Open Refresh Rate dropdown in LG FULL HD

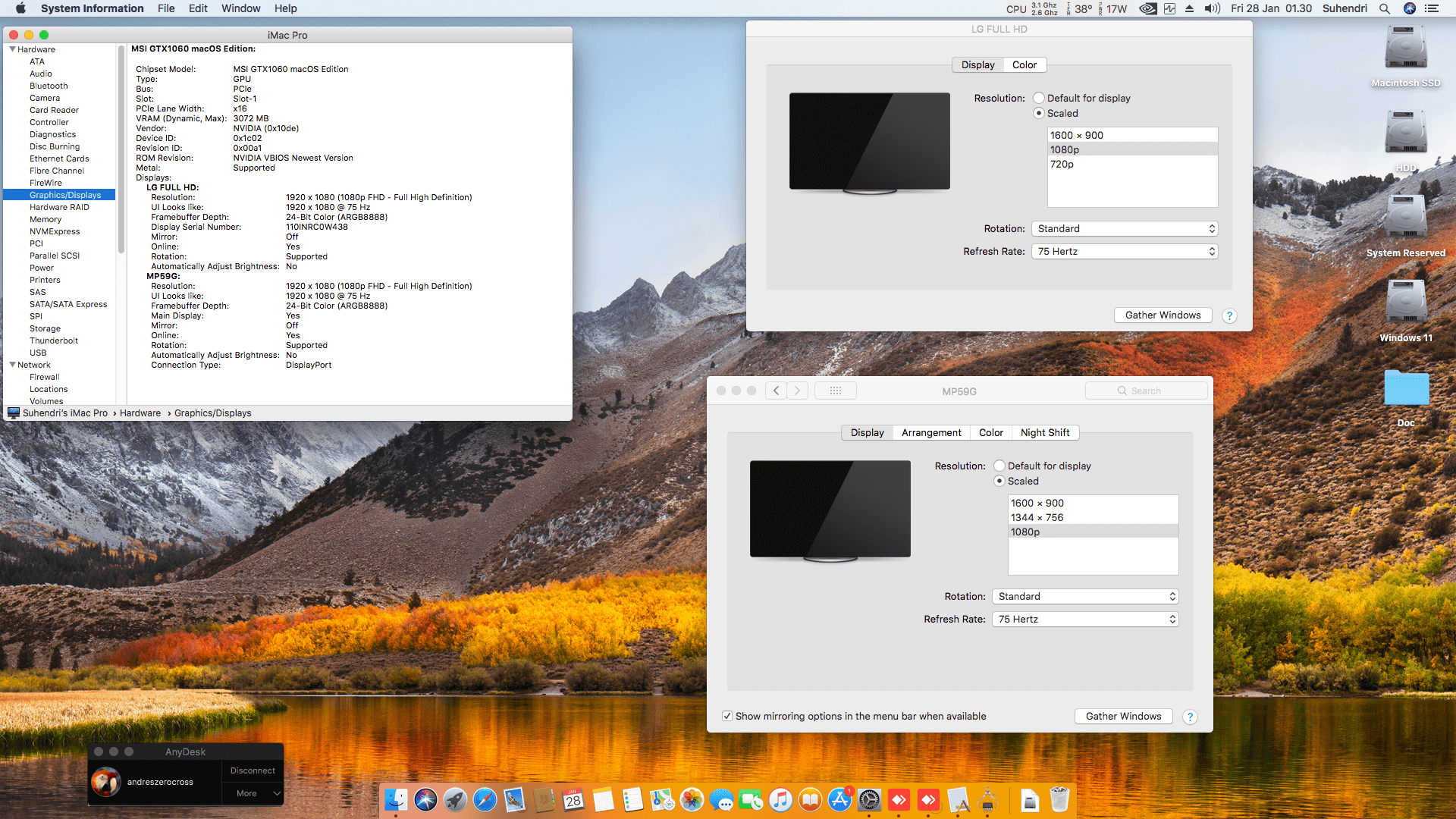(1124, 251)
